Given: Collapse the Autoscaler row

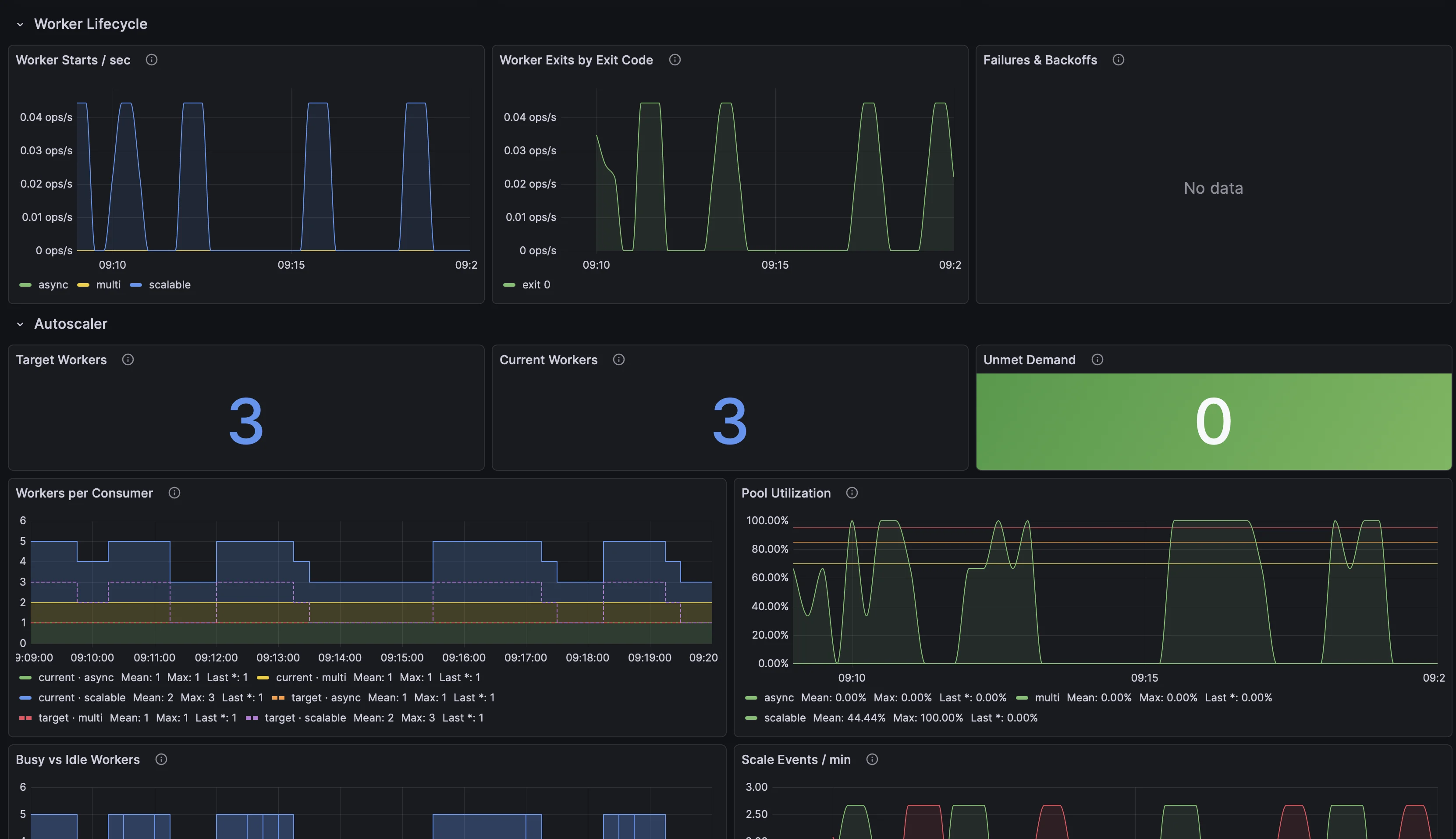Looking at the screenshot, I should [x=20, y=324].
